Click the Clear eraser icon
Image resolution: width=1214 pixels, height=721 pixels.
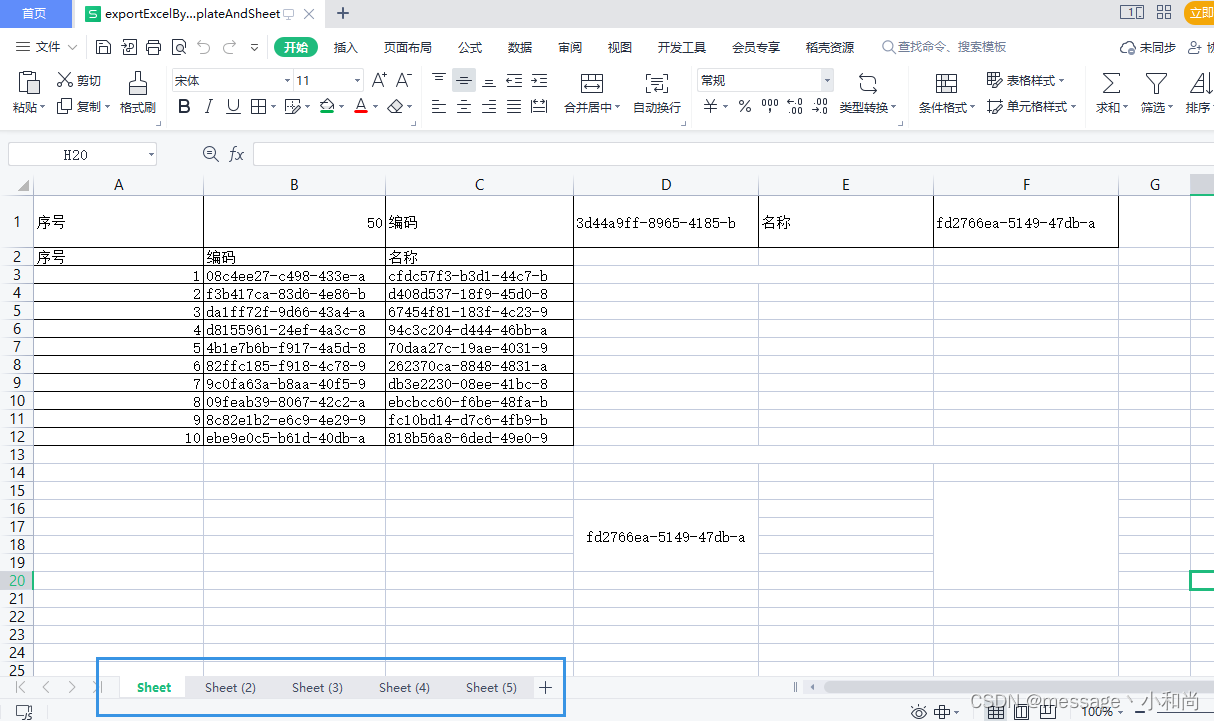(x=396, y=107)
